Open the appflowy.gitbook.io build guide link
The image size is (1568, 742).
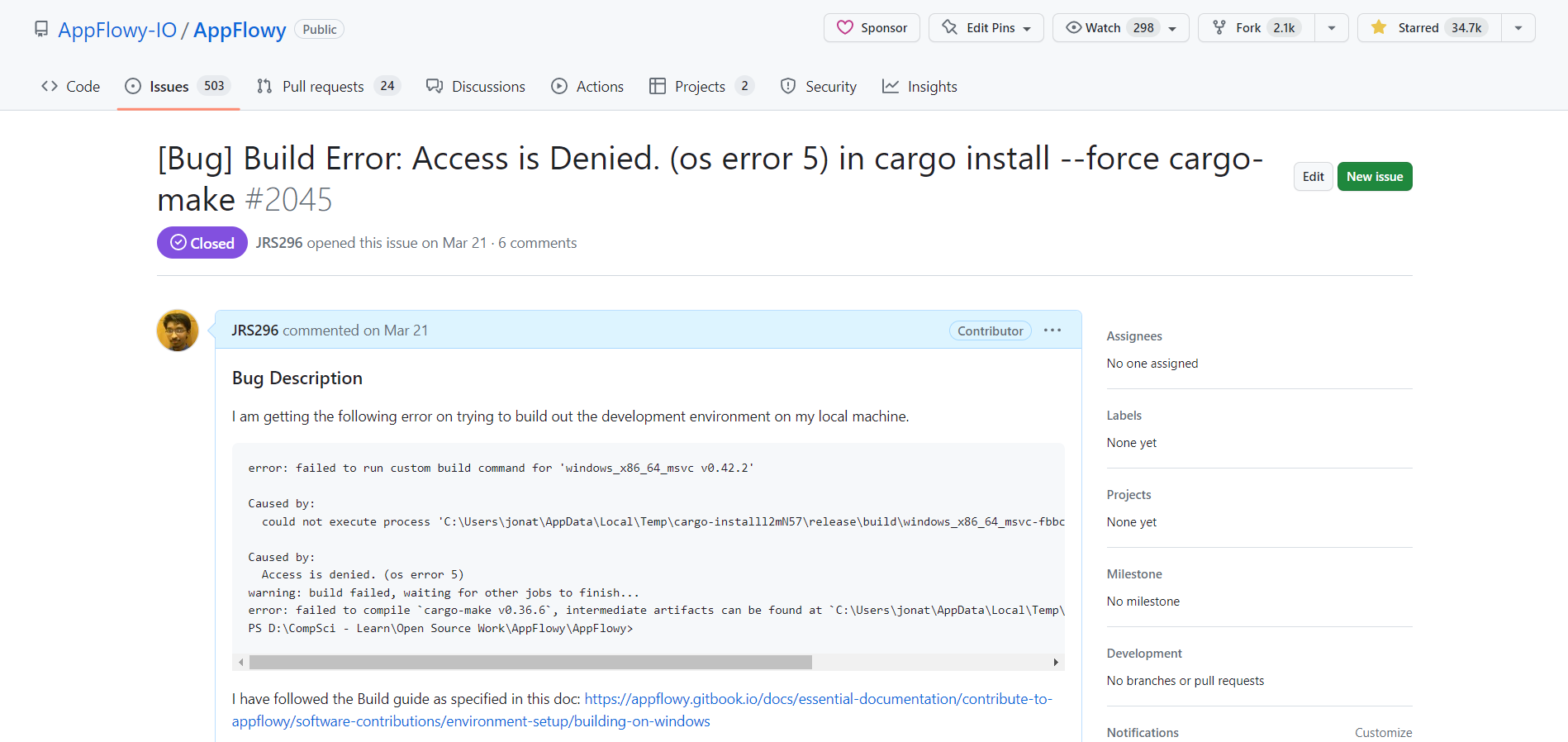pos(642,710)
